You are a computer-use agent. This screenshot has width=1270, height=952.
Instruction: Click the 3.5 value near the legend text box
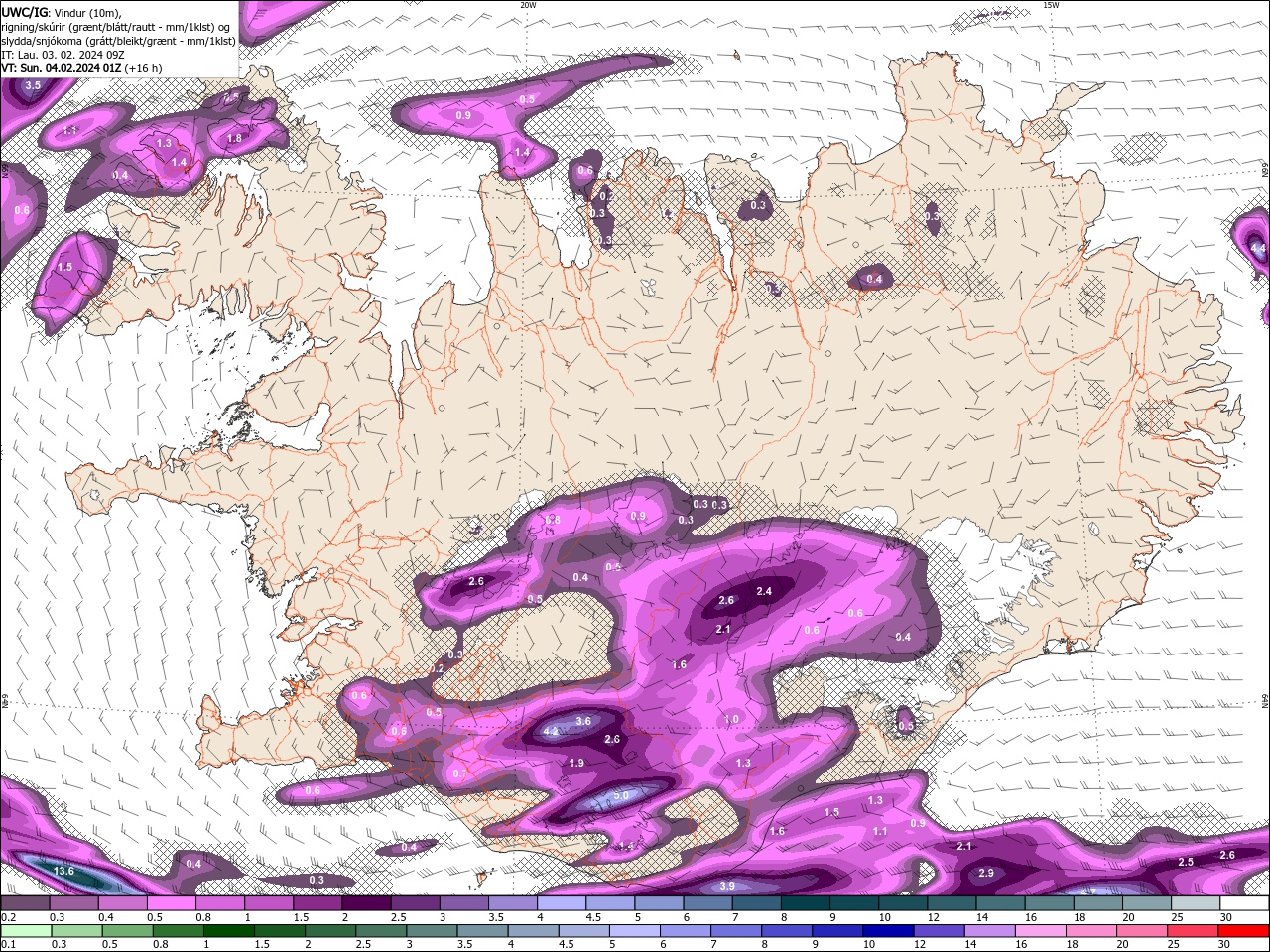33,85
